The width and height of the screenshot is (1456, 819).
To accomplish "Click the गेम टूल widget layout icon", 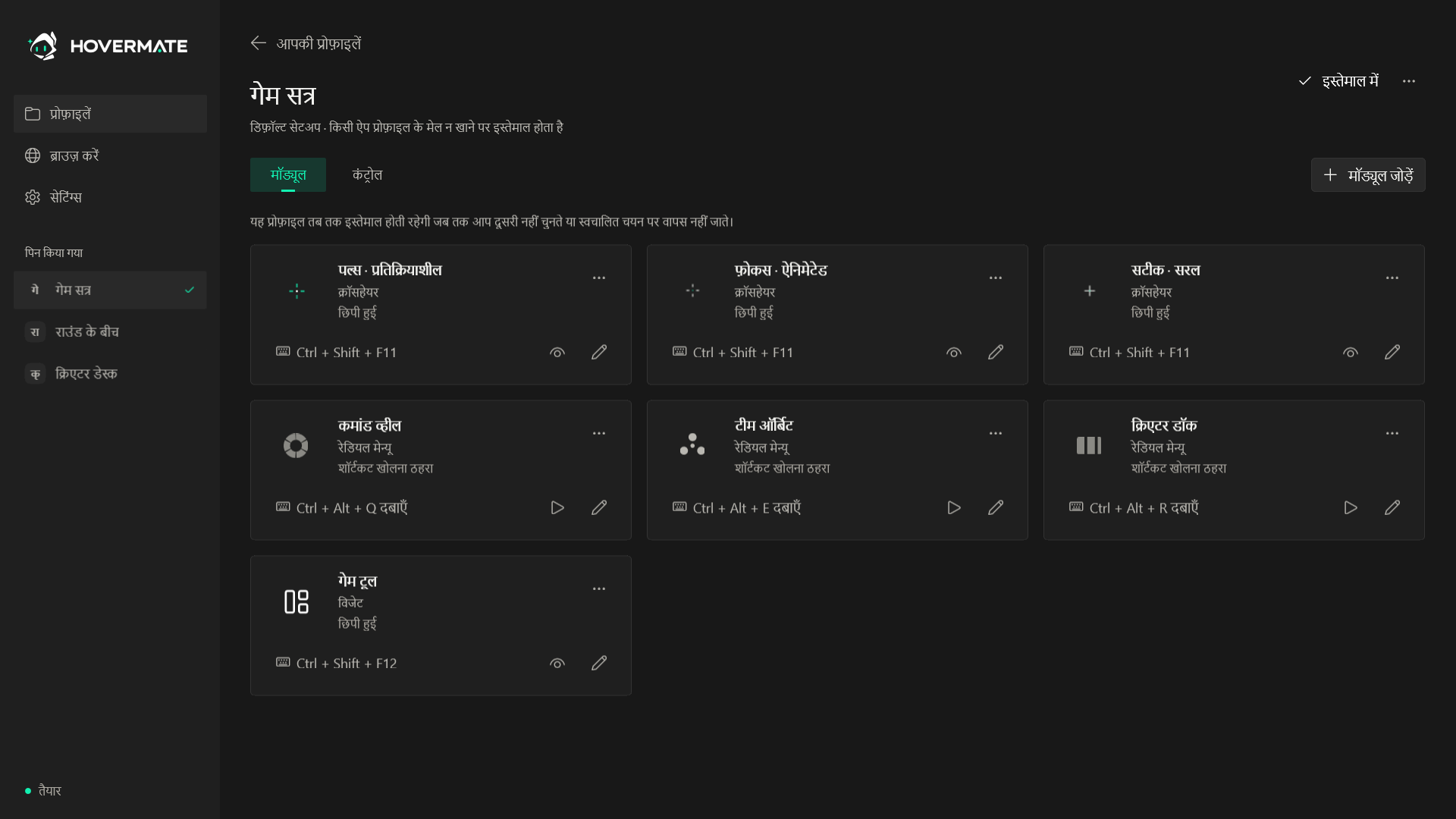I will click(x=296, y=601).
